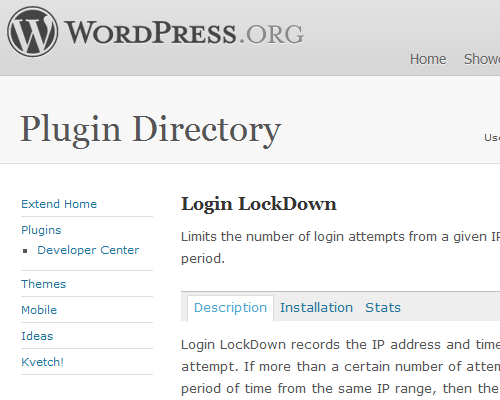Select the Description tab
This screenshot has width=500, height=400.
pyautogui.click(x=230, y=308)
